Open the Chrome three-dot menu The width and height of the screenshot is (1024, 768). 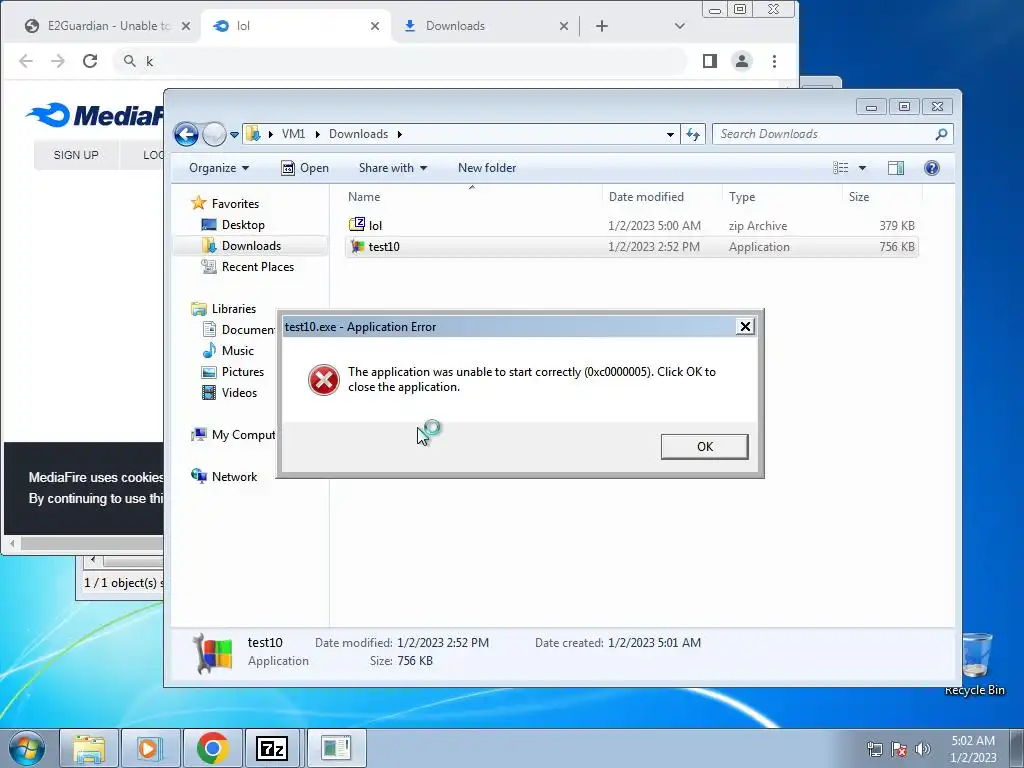coord(775,61)
